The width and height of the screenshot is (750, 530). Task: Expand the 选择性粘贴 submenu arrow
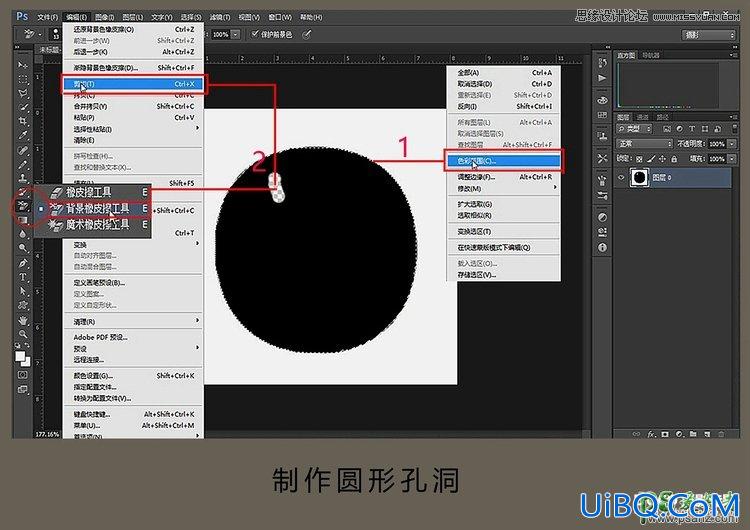197,128
